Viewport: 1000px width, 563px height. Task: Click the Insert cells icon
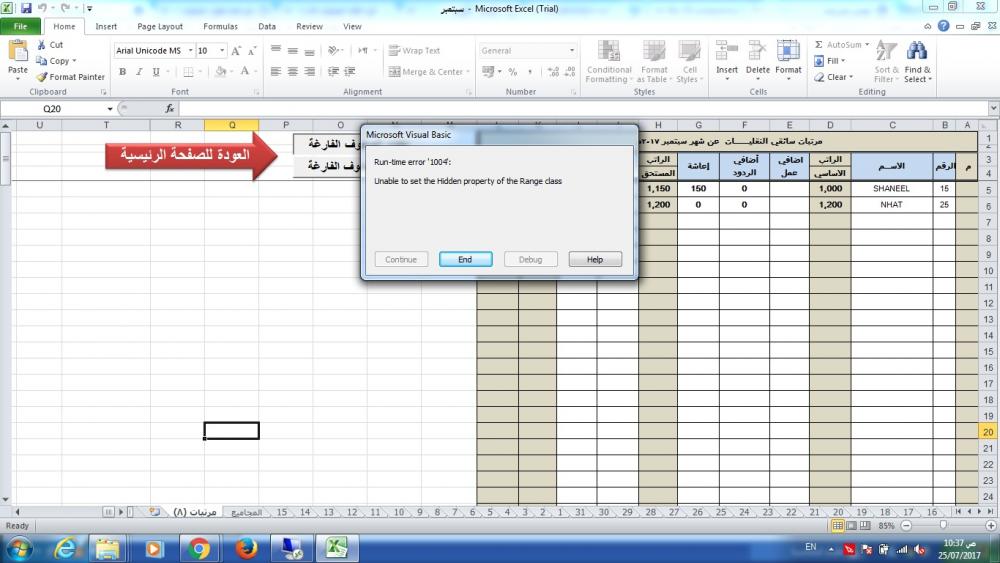[726, 50]
